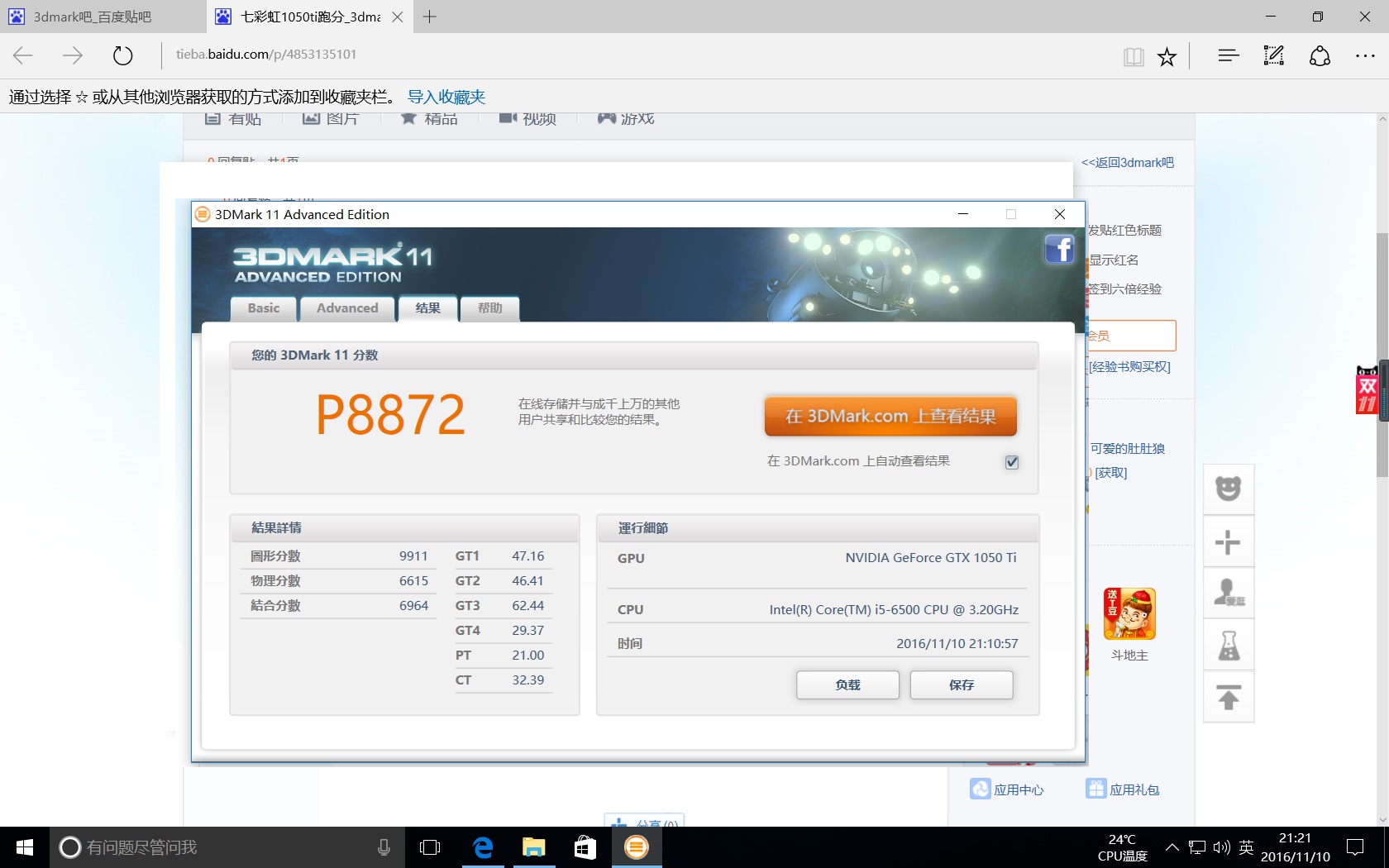Open File Explorer from taskbar
Viewport: 1389px width, 868px height.
click(x=534, y=847)
